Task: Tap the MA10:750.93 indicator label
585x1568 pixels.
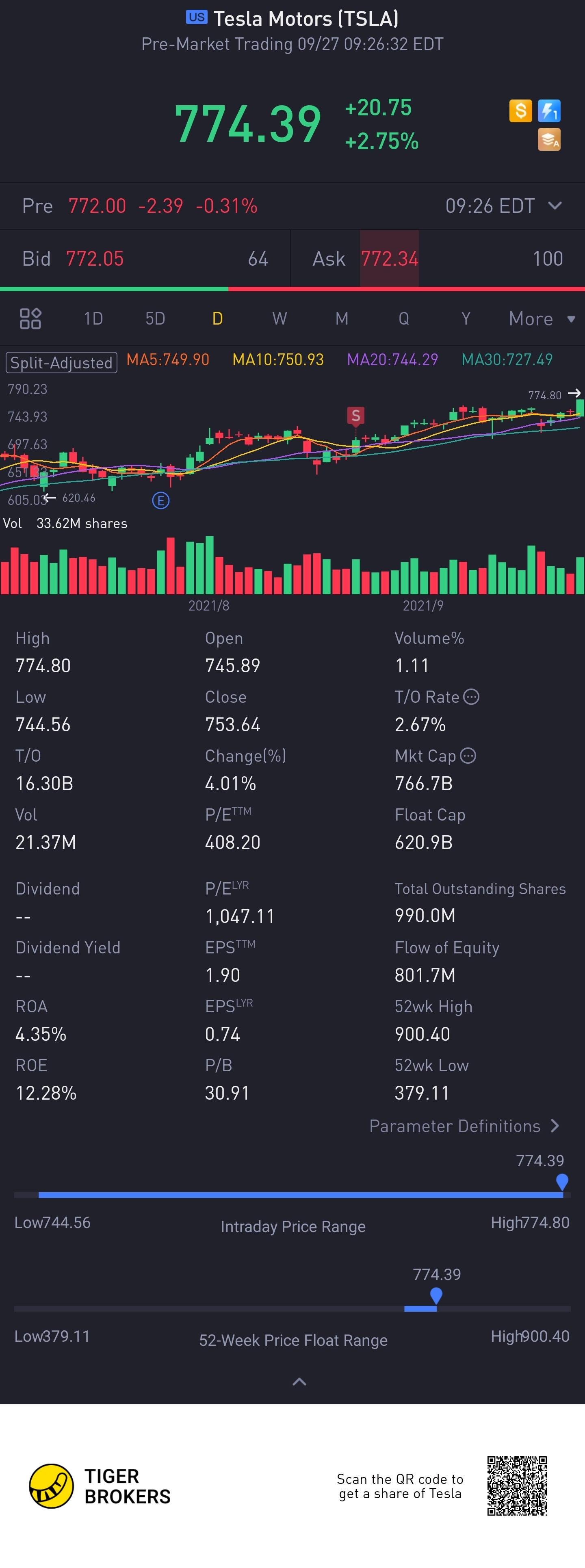Action: [278, 360]
